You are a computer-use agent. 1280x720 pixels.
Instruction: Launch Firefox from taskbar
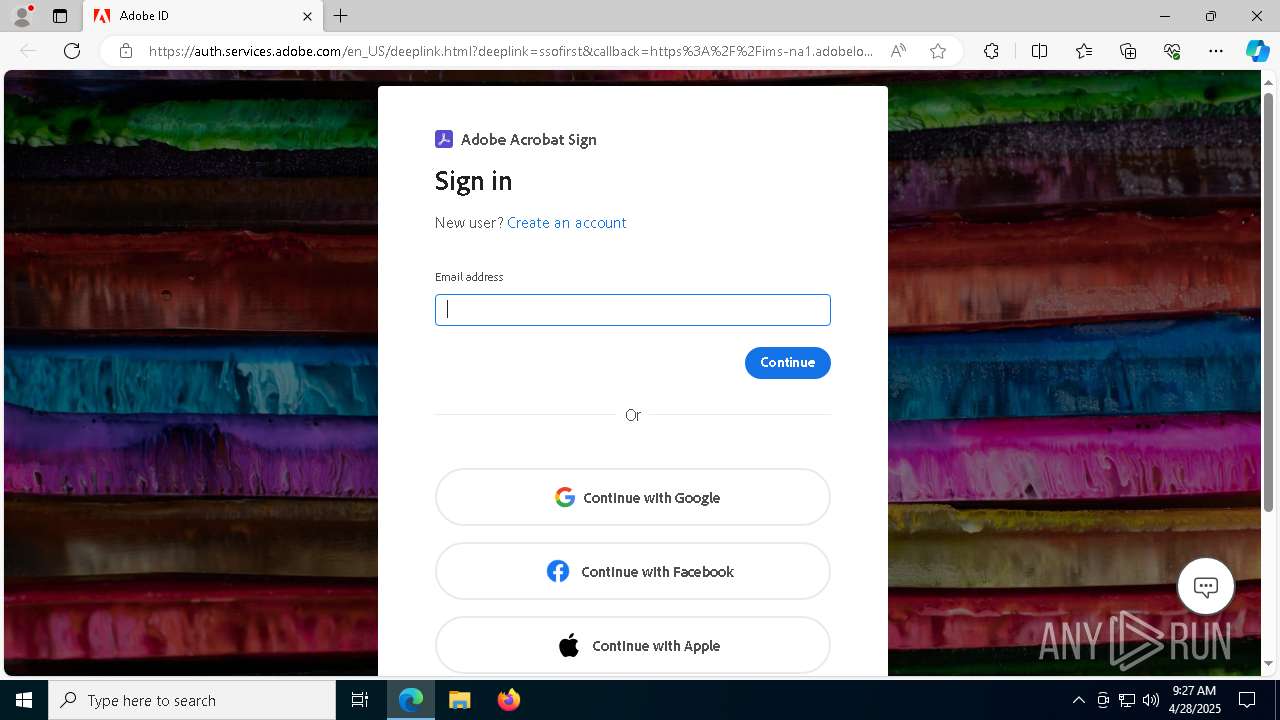coord(508,700)
